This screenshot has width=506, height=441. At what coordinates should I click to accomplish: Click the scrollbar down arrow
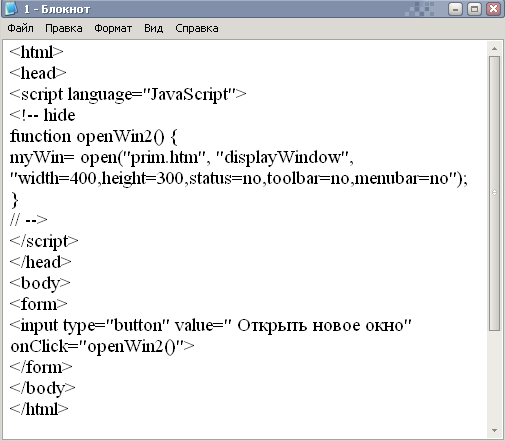point(494,430)
